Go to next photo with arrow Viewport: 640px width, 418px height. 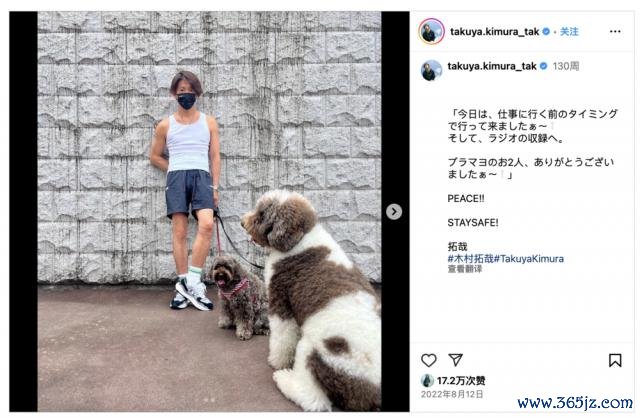[394, 211]
